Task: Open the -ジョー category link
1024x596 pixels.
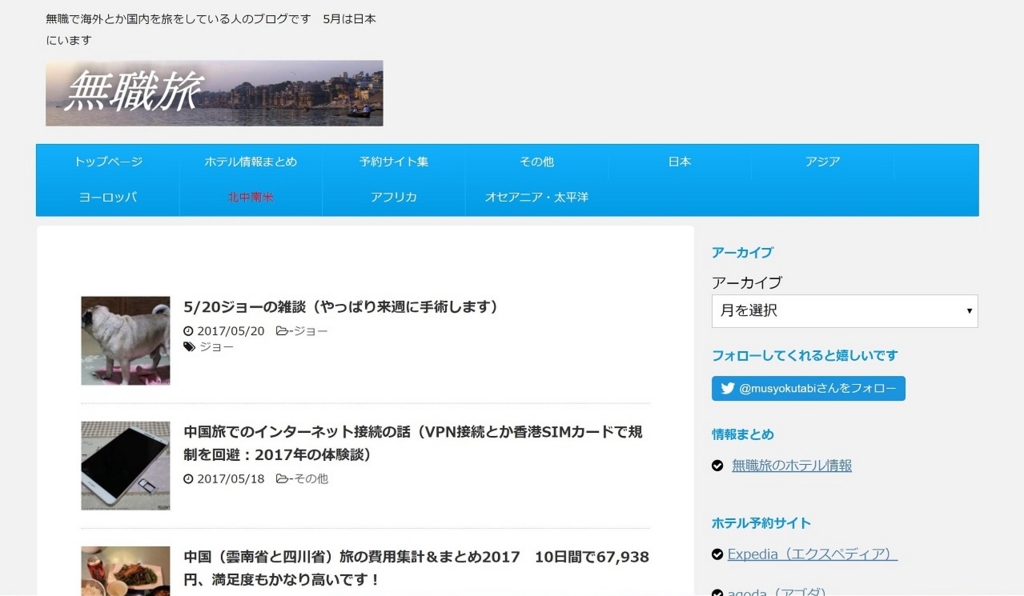Action: point(308,331)
